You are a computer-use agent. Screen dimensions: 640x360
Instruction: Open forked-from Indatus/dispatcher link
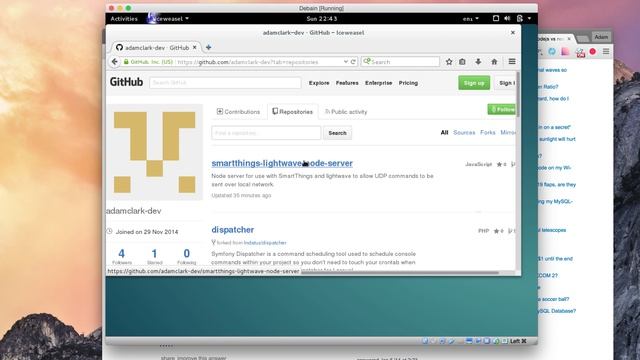[x=265, y=243]
